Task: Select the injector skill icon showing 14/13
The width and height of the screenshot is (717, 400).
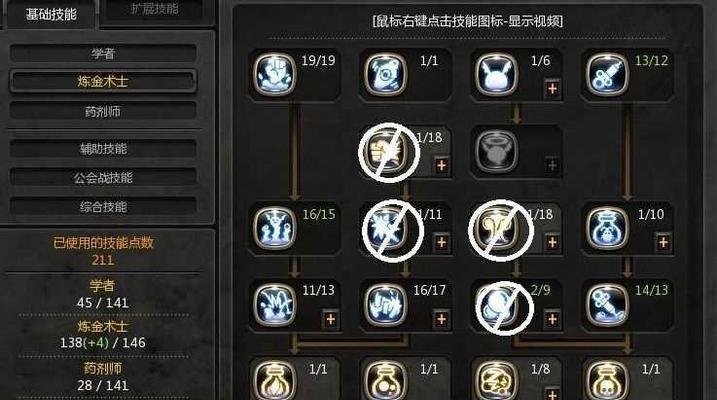Action: [x=607, y=304]
